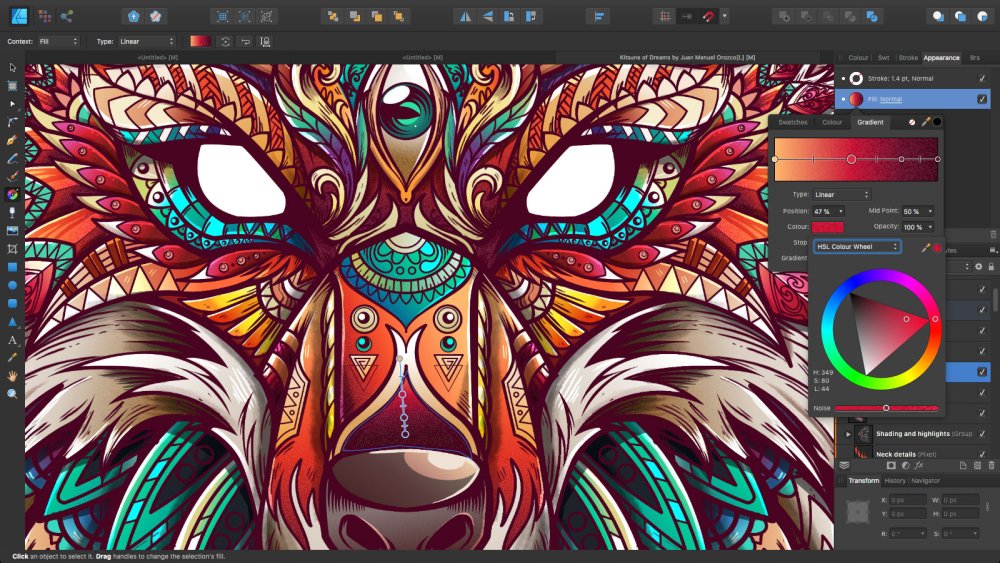Select the Rectangle shape tool
The image size is (1000, 563).
pos(12,267)
